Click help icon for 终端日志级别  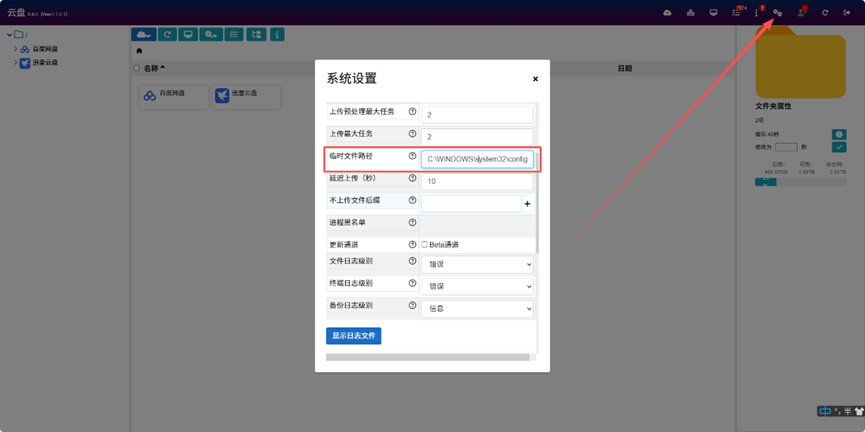(x=412, y=283)
